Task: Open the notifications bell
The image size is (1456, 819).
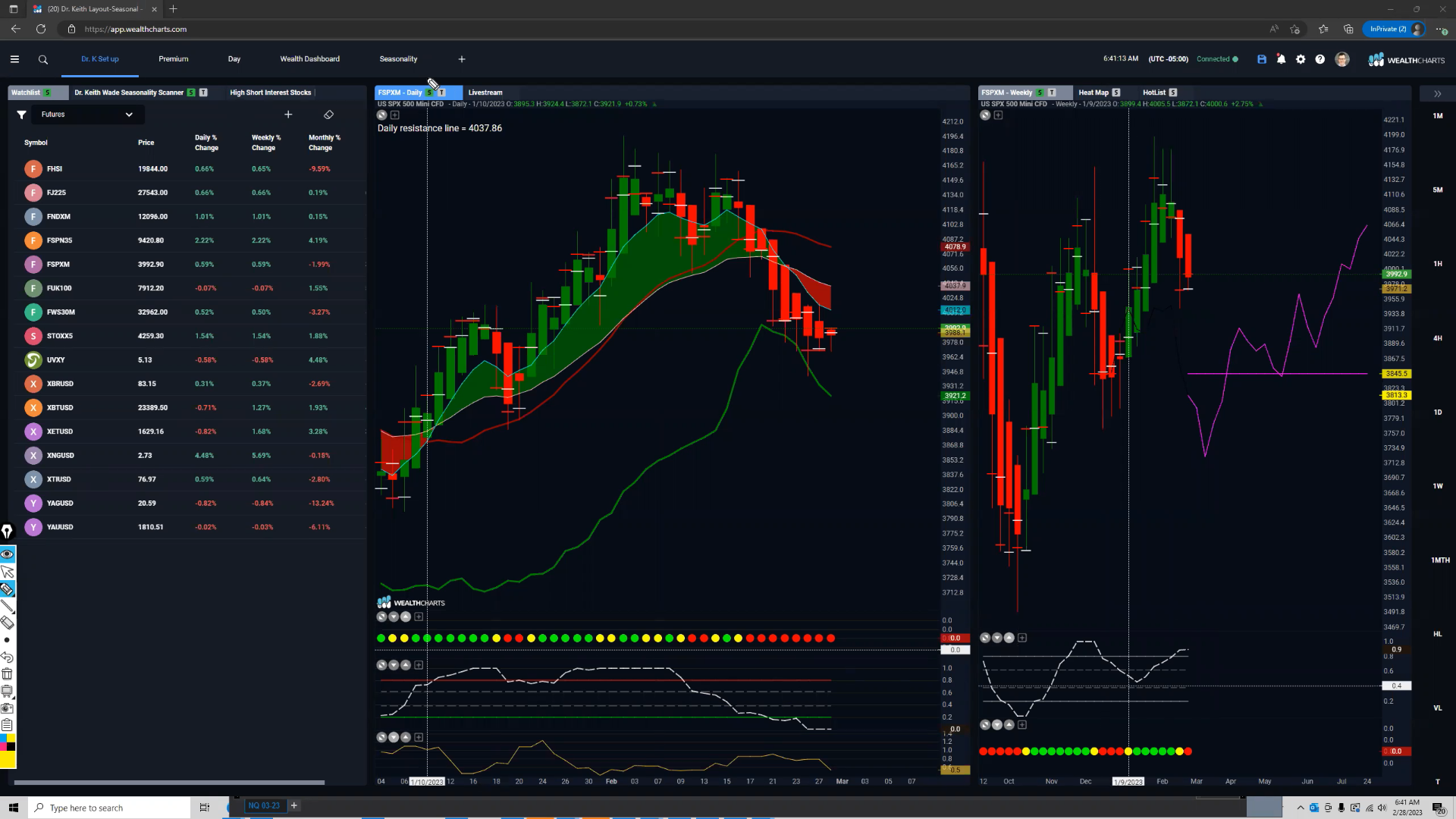Action: [1281, 59]
